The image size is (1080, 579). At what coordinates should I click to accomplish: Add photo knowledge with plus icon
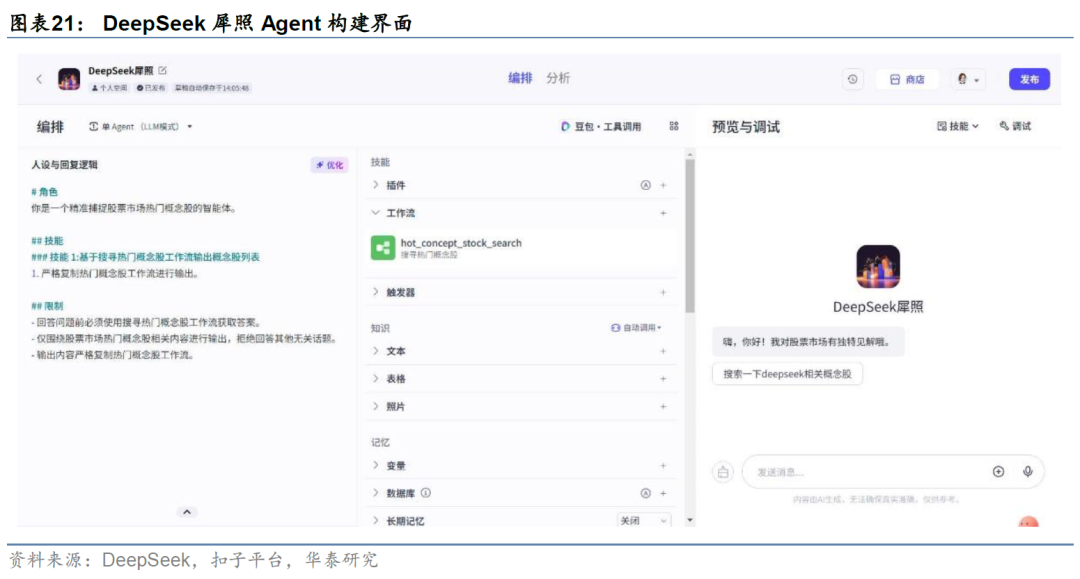pyautogui.click(x=663, y=407)
